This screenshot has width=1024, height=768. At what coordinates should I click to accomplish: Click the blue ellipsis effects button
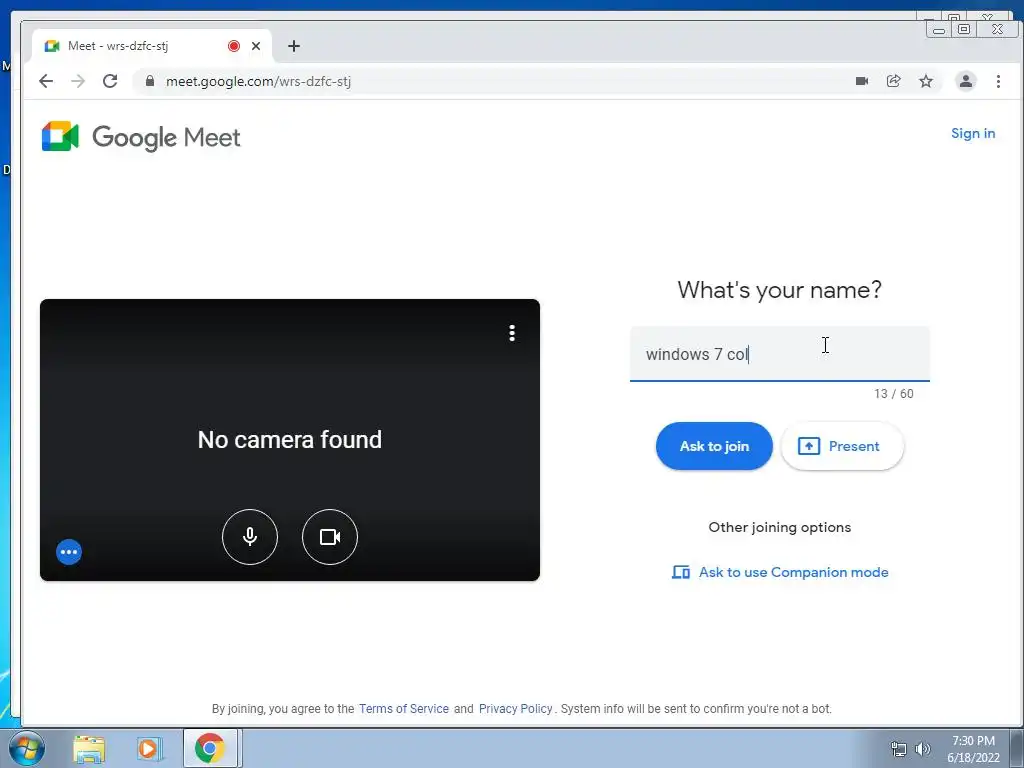(69, 552)
